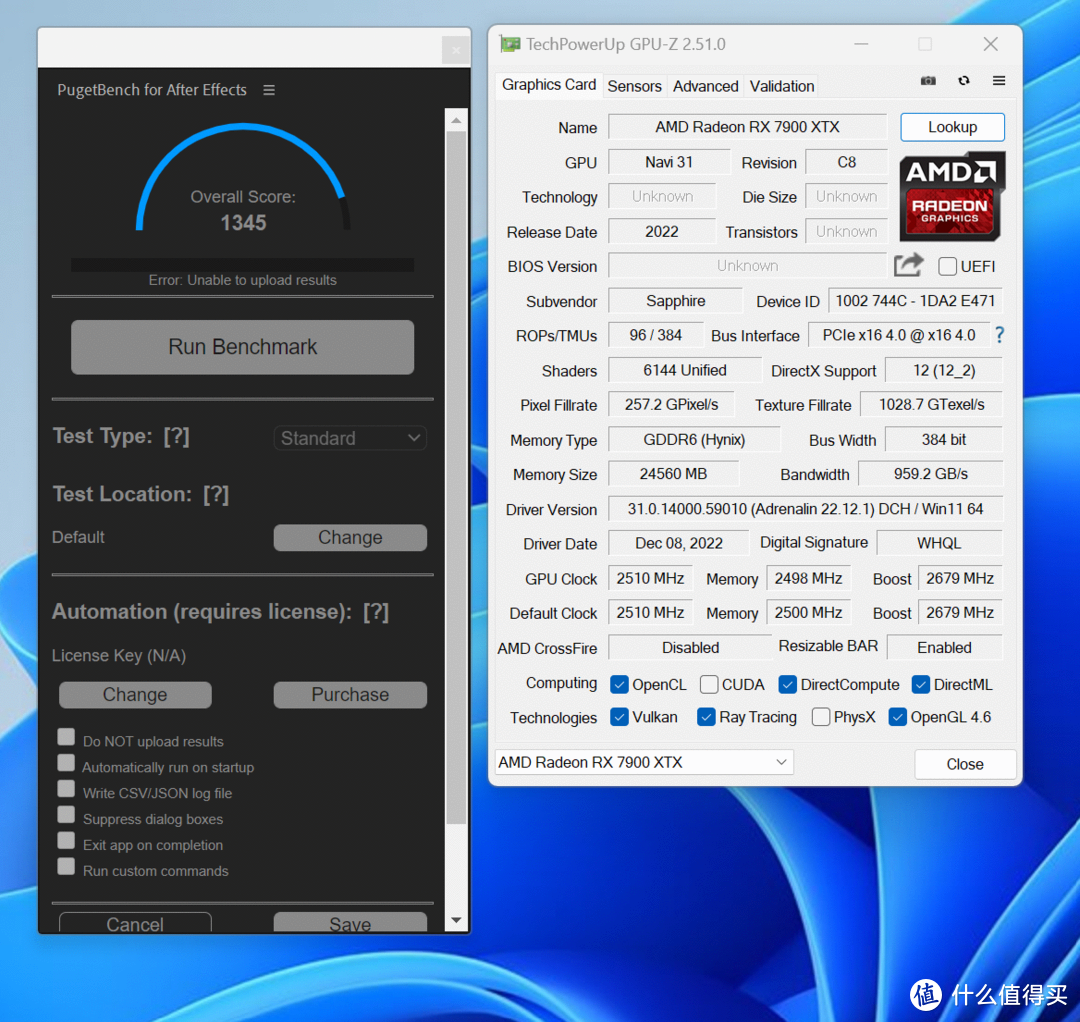
Task: Click the Driver Date Dec 08, 2022 field
Action: [x=678, y=543]
